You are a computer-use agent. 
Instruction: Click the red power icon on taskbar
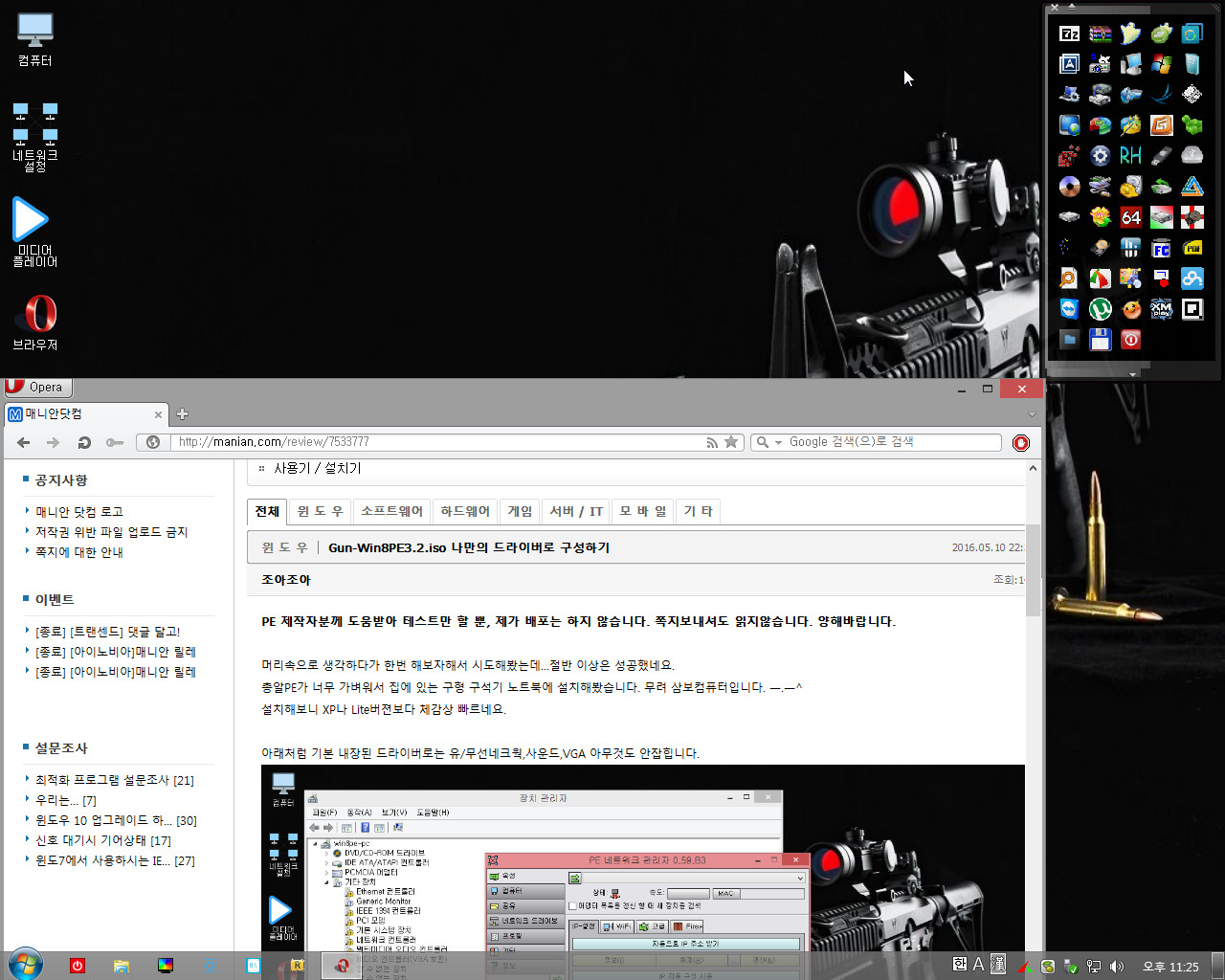(78, 966)
